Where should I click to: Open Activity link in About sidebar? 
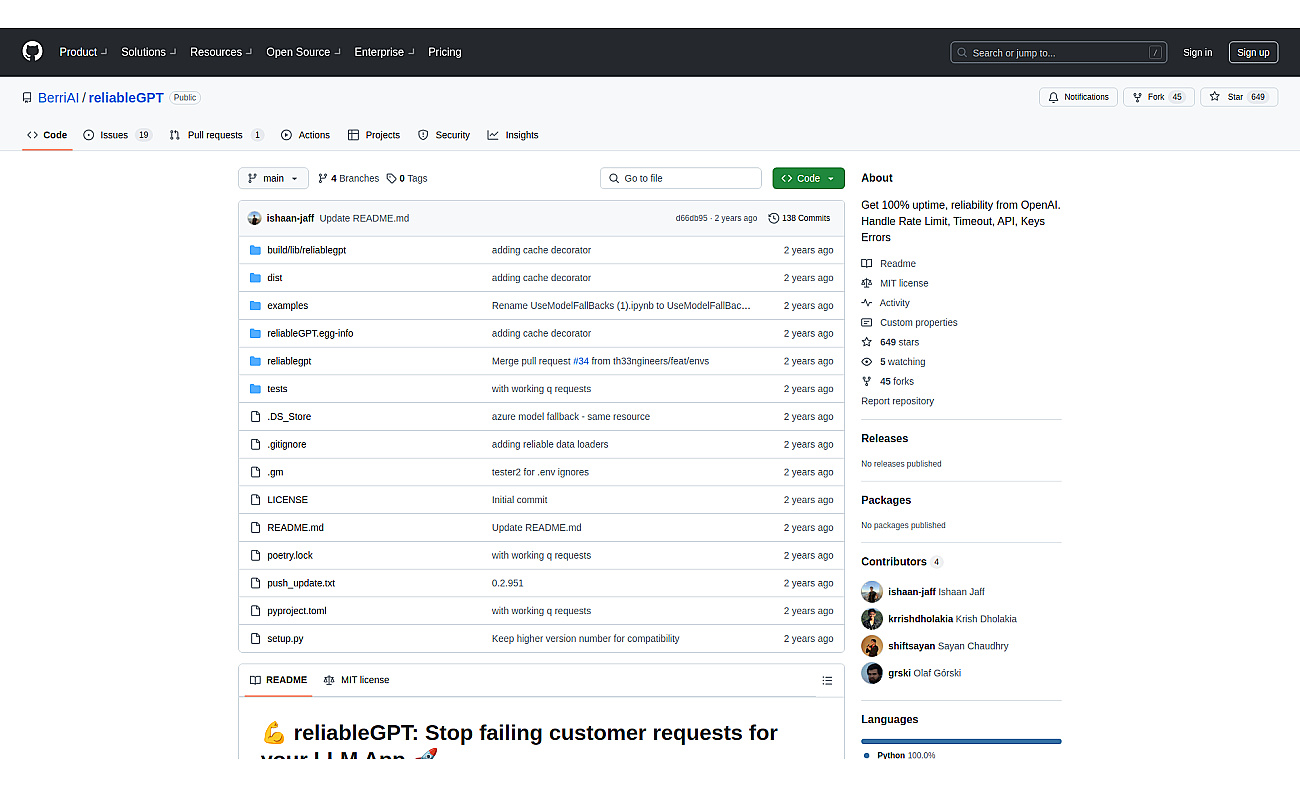click(886, 303)
